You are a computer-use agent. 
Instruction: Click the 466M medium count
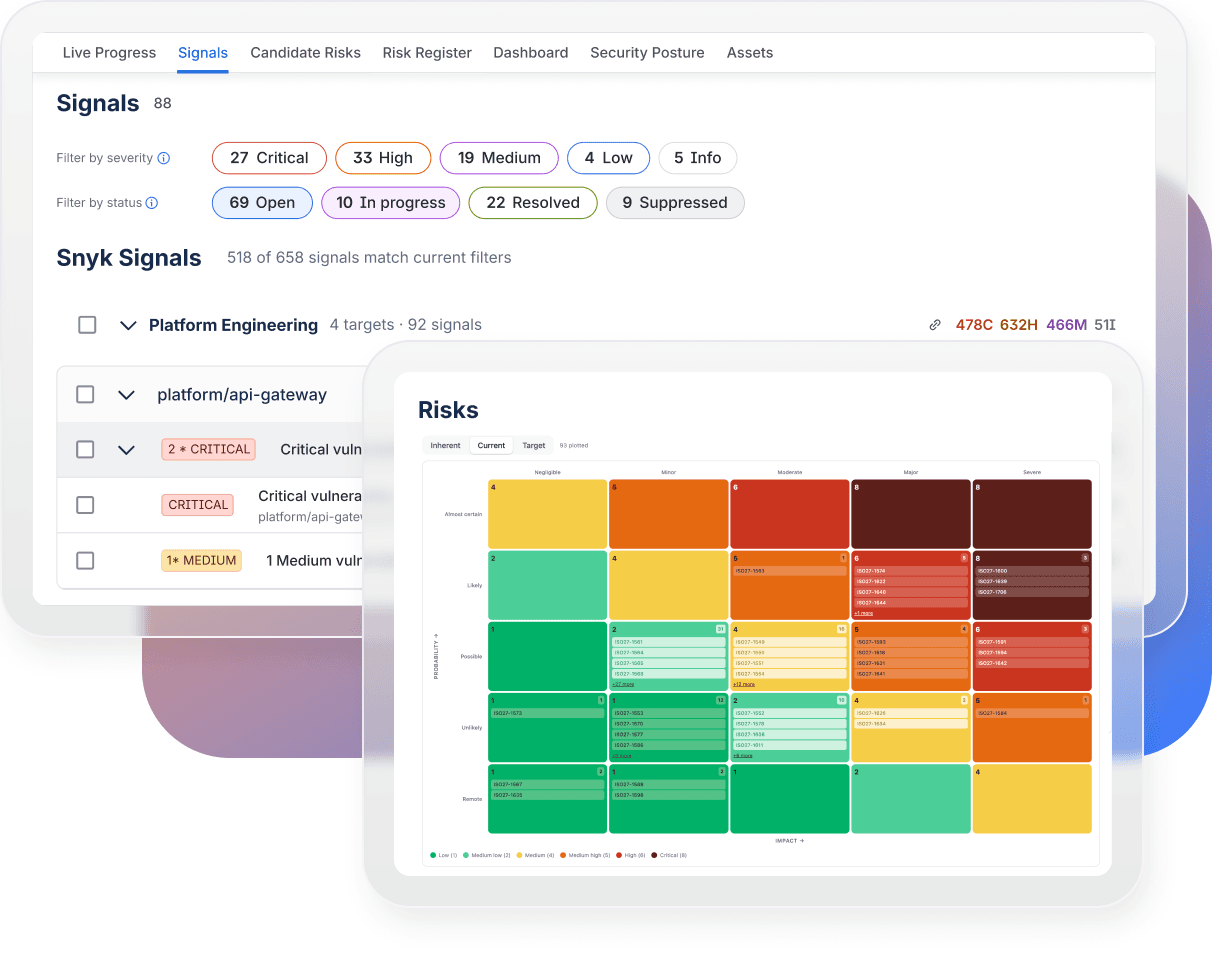(x=1066, y=325)
